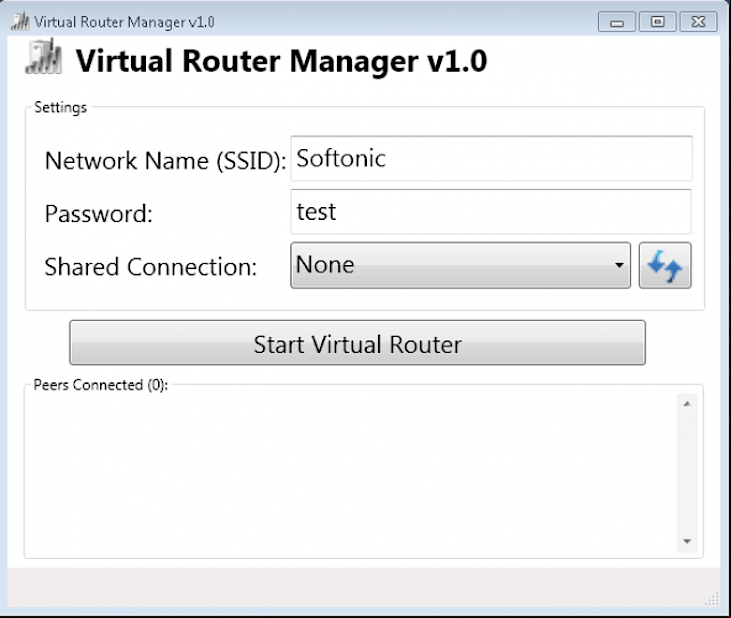This screenshot has height=618, width=731.
Task: Click the peers list scroll up arrow
Action: 687,404
